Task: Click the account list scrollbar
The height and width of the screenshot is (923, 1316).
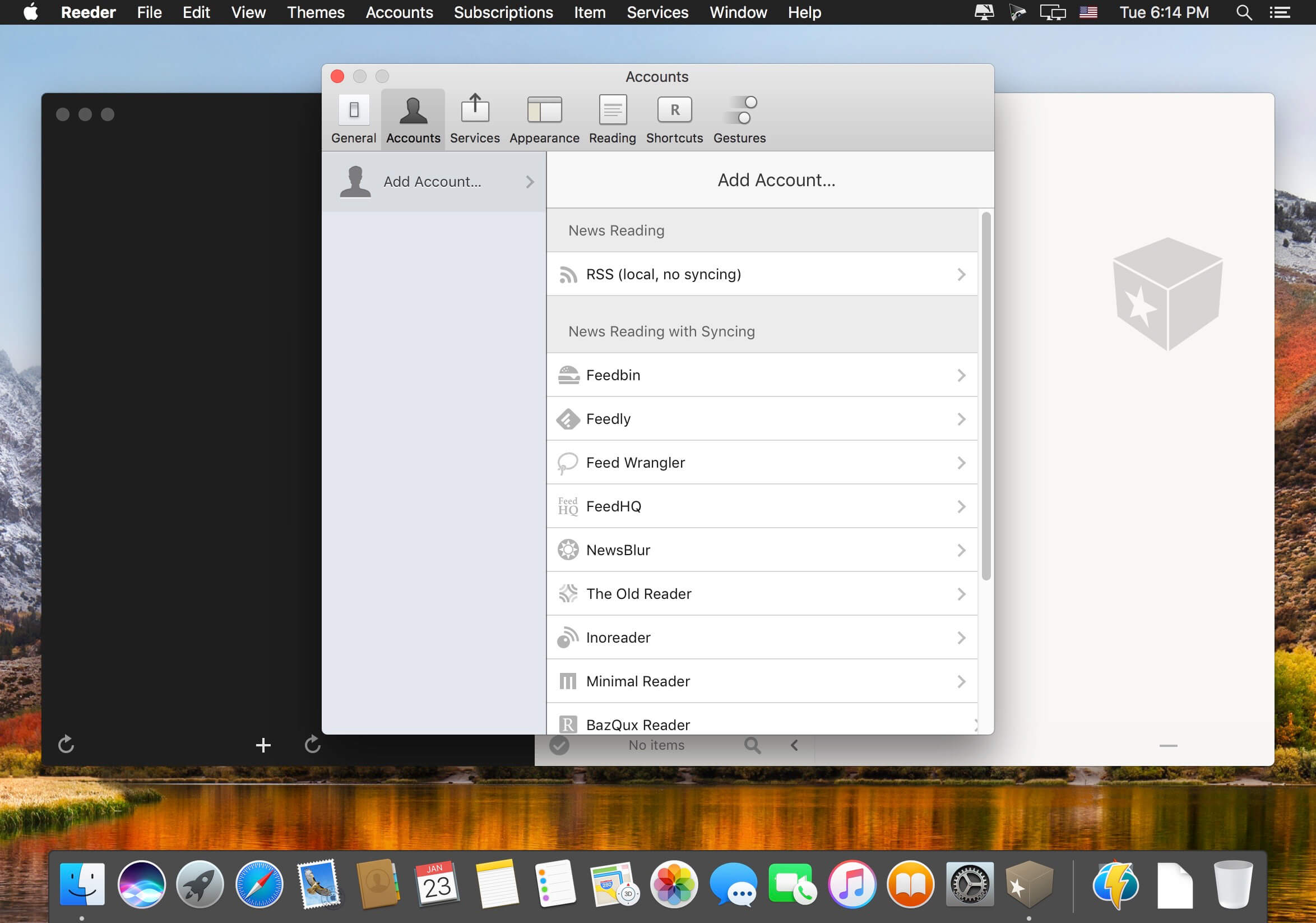Action: coord(986,396)
